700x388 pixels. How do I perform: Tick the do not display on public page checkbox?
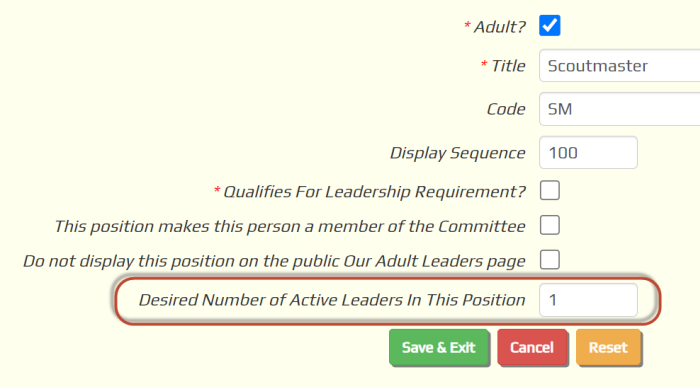click(x=550, y=260)
